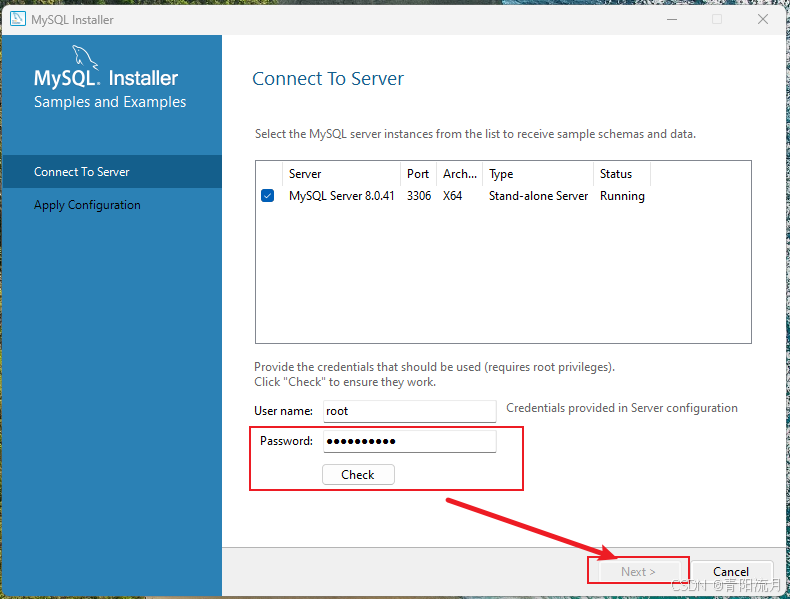Image resolution: width=790 pixels, height=599 pixels.
Task: Select the MySQL Server 8.0.41 name cell
Action: [342, 195]
